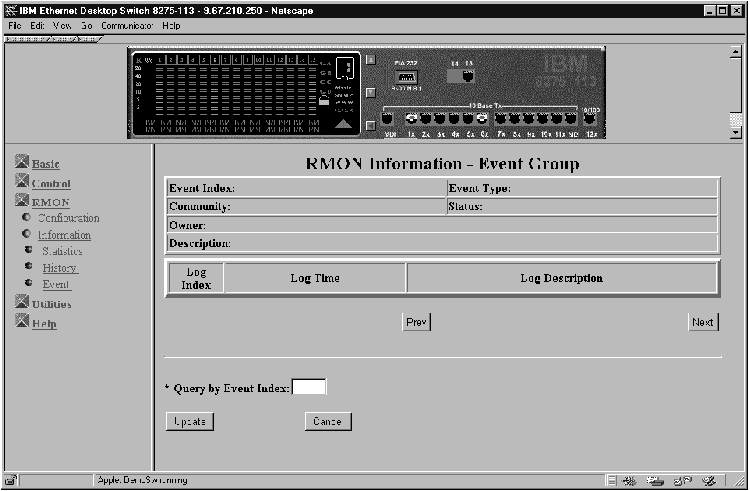Screen dimensions: 750x491
Task: Click the Query by Event Index field
Action: (309, 387)
